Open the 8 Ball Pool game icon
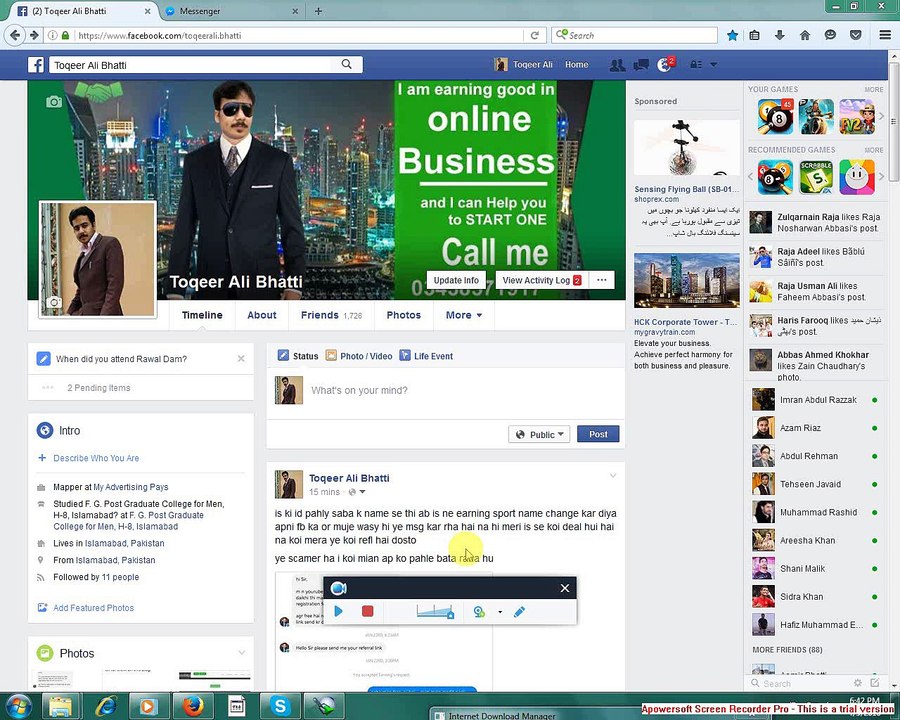 click(x=775, y=116)
